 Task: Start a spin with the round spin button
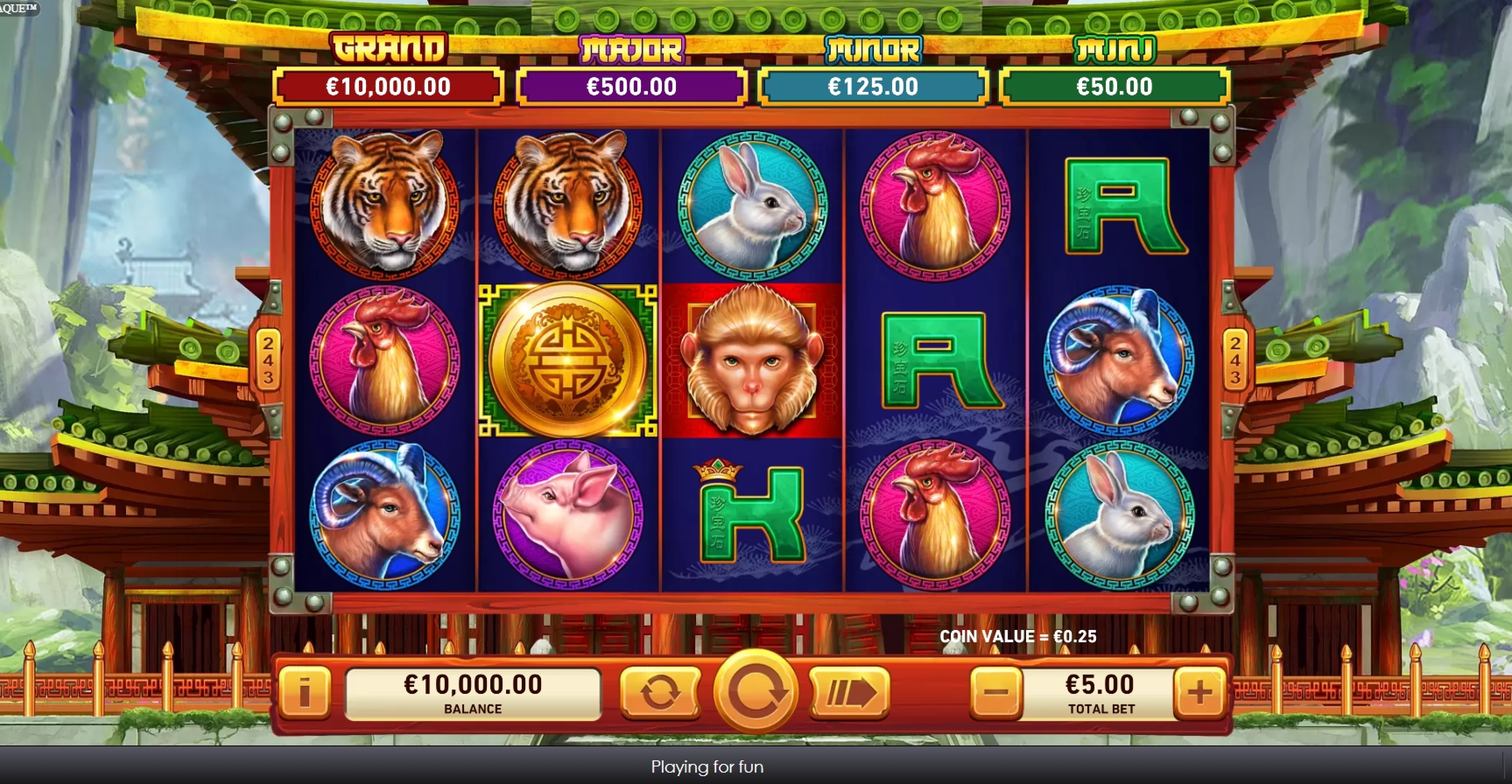(756, 691)
